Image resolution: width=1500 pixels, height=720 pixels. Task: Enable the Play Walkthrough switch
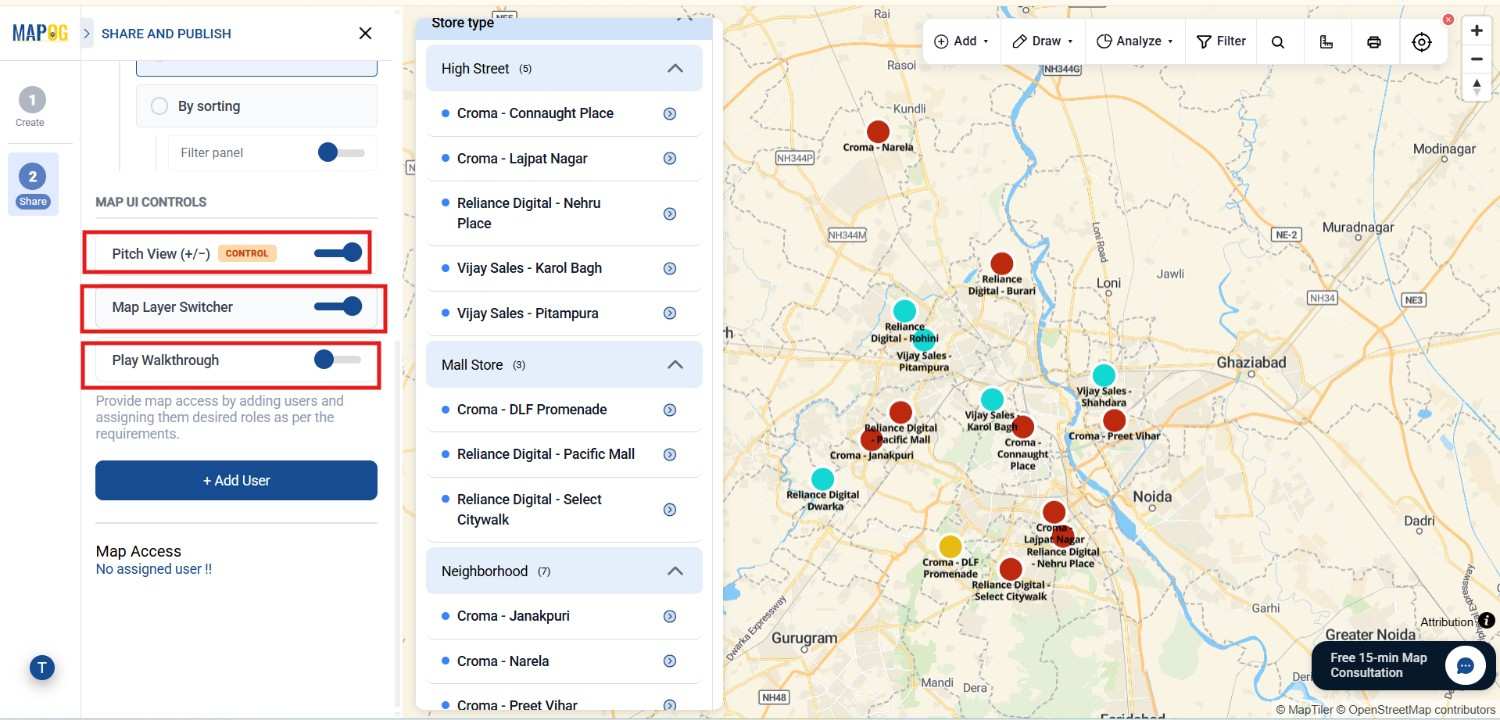point(337,359)
